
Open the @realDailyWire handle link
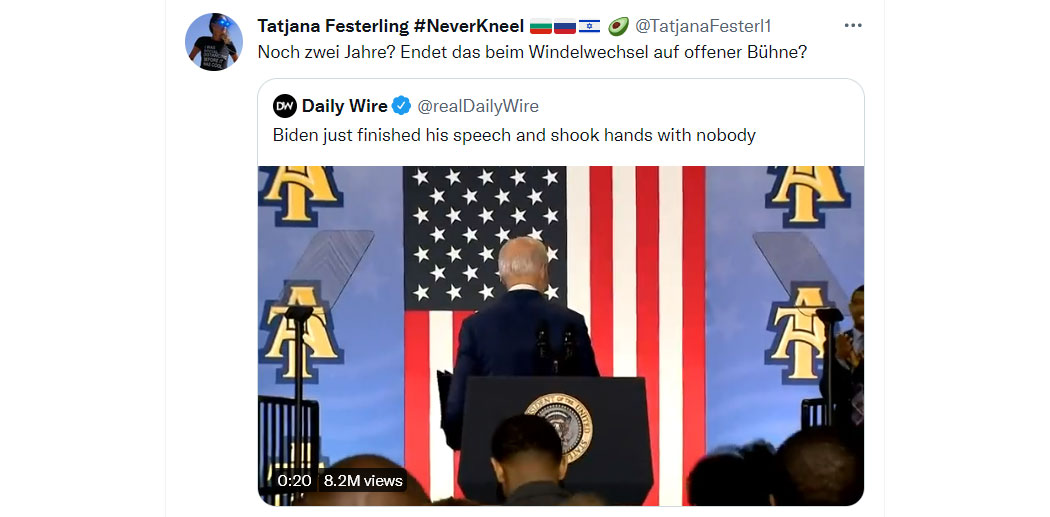(477, 106)
